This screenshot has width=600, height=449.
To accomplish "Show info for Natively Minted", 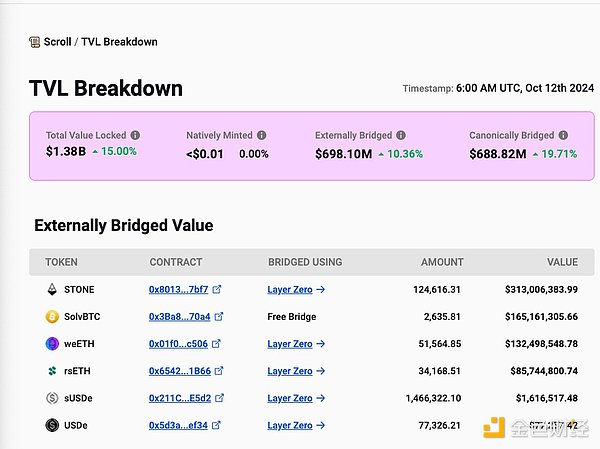I will tap(262, 135).
